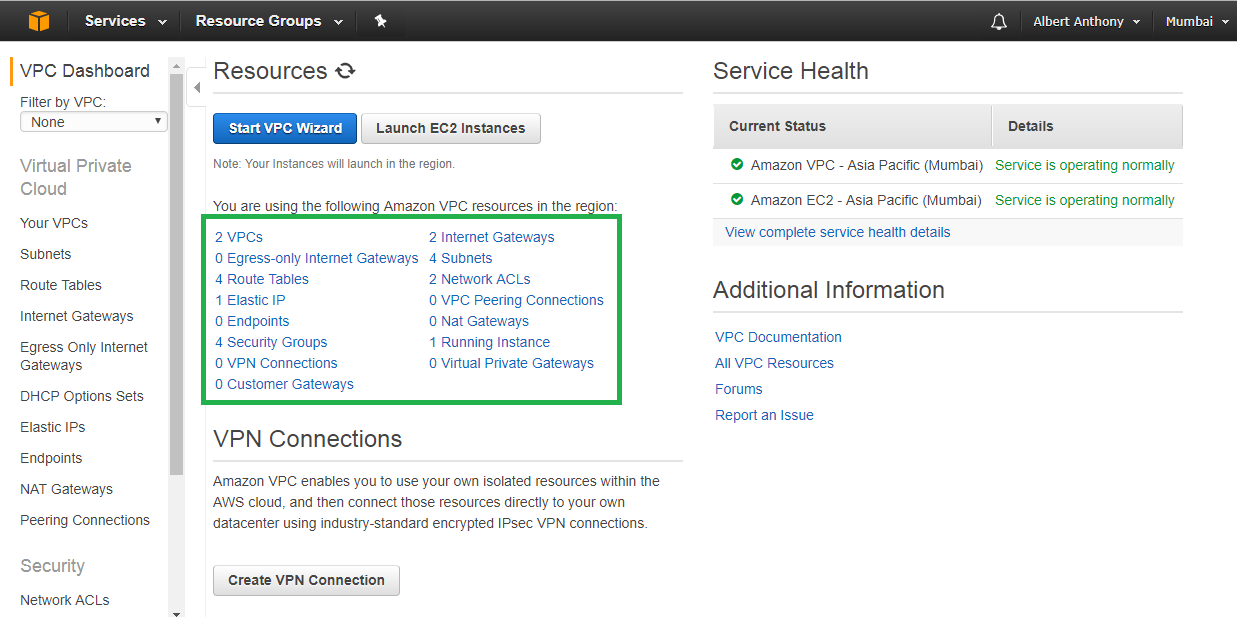1238x617 pixels.
Task: Click the green status icon for Amazon EC2
Action: [737, 200]
